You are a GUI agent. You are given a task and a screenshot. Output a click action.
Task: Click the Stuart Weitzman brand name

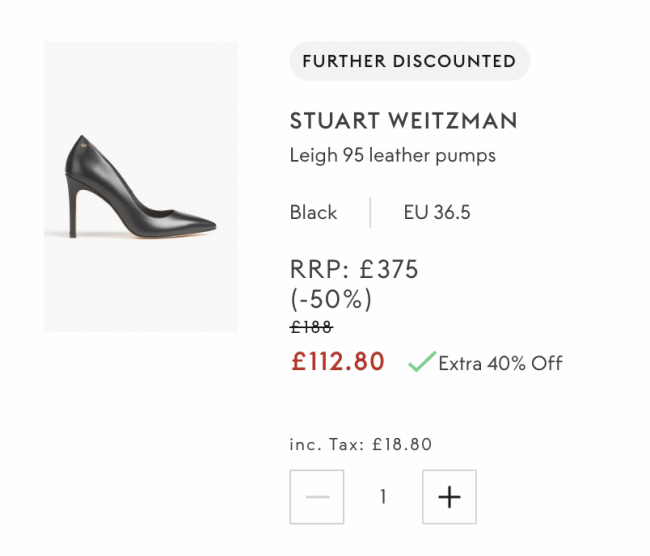tap(403, 121)
